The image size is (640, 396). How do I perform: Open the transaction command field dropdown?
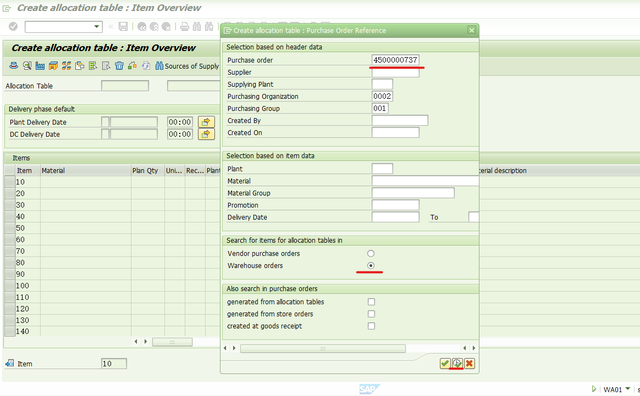point(97,27)
